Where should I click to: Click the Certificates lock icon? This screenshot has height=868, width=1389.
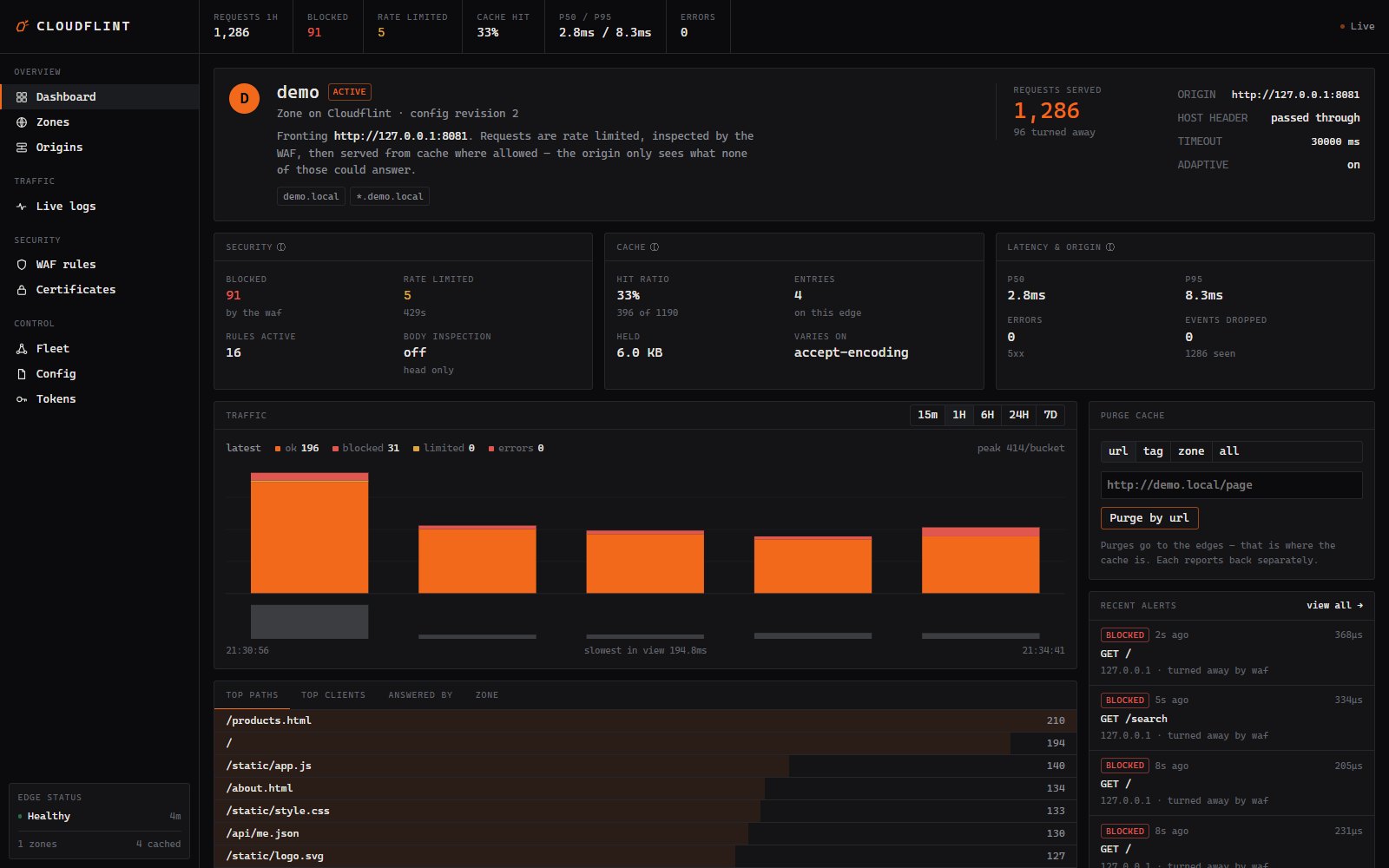22,290
